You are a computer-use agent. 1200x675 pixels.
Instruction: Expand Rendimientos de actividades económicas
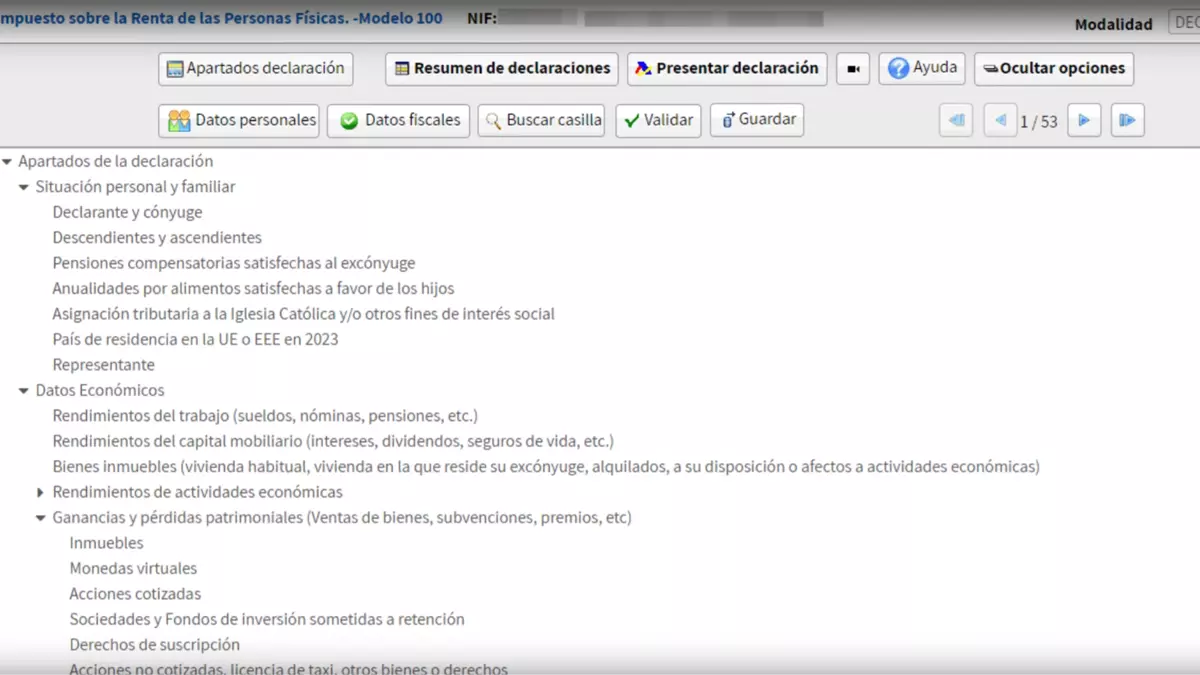coord(41,492)
